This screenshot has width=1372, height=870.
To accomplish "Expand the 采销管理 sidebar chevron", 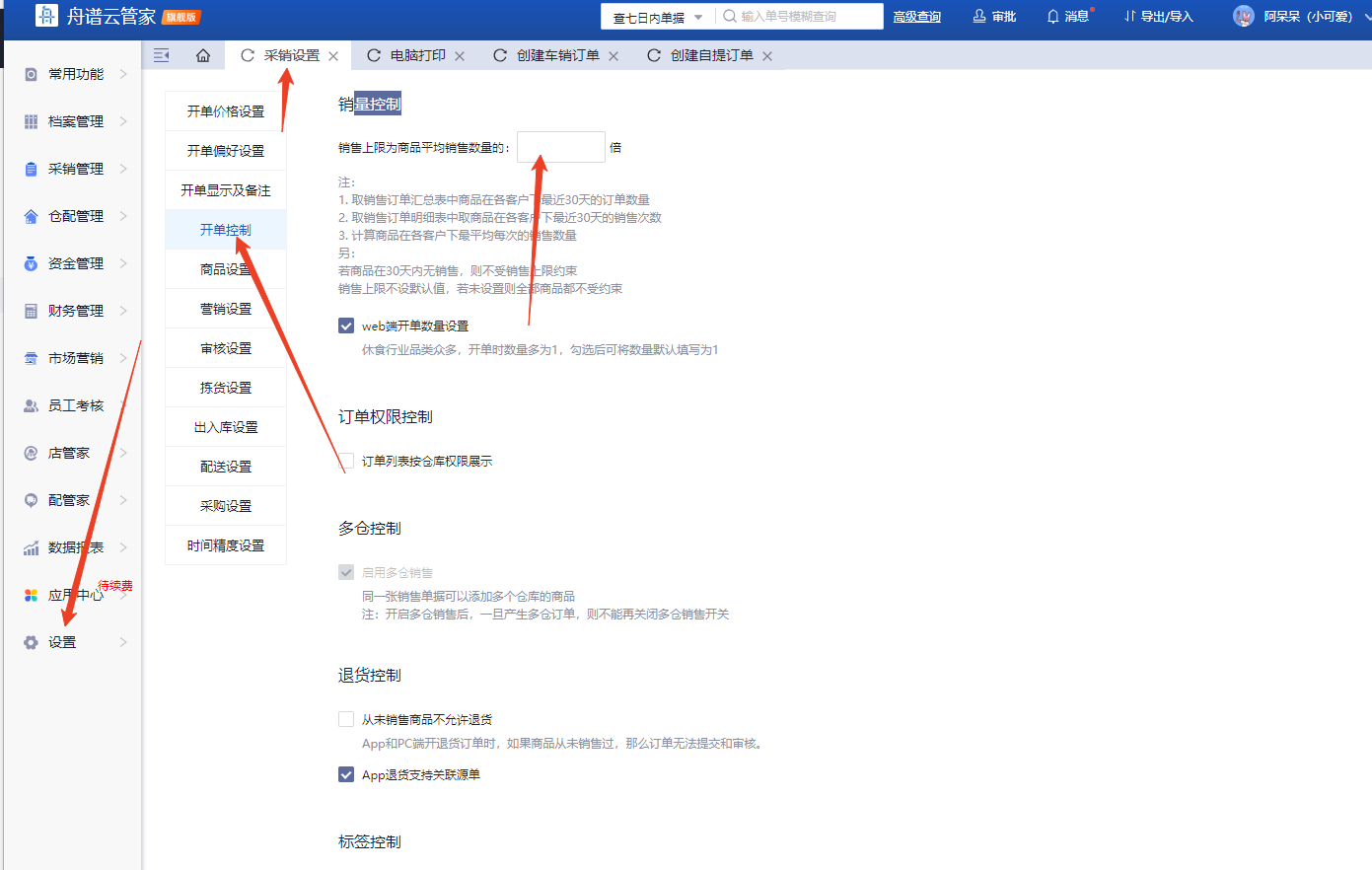I will [x=123, y=169].
